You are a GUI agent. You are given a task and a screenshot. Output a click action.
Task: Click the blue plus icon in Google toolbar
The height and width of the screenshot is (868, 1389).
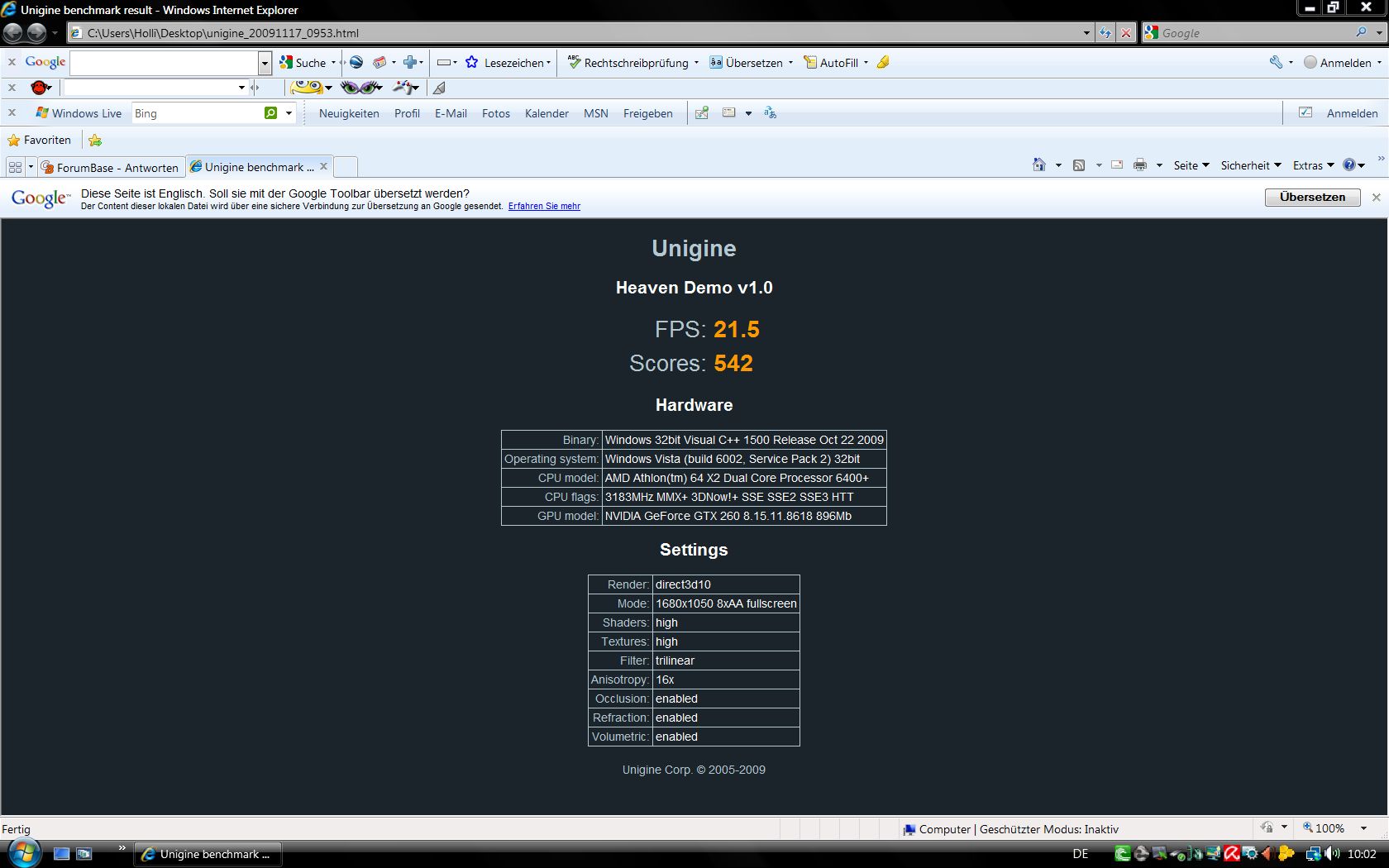coord(409,62)
